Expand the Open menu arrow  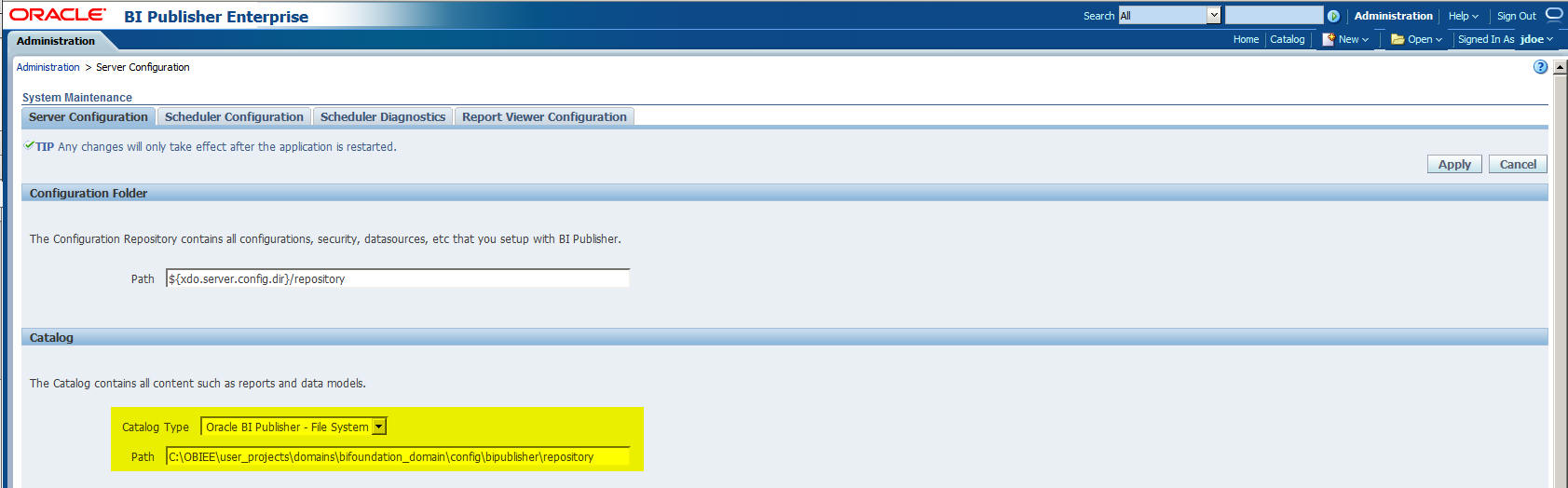1438,40
